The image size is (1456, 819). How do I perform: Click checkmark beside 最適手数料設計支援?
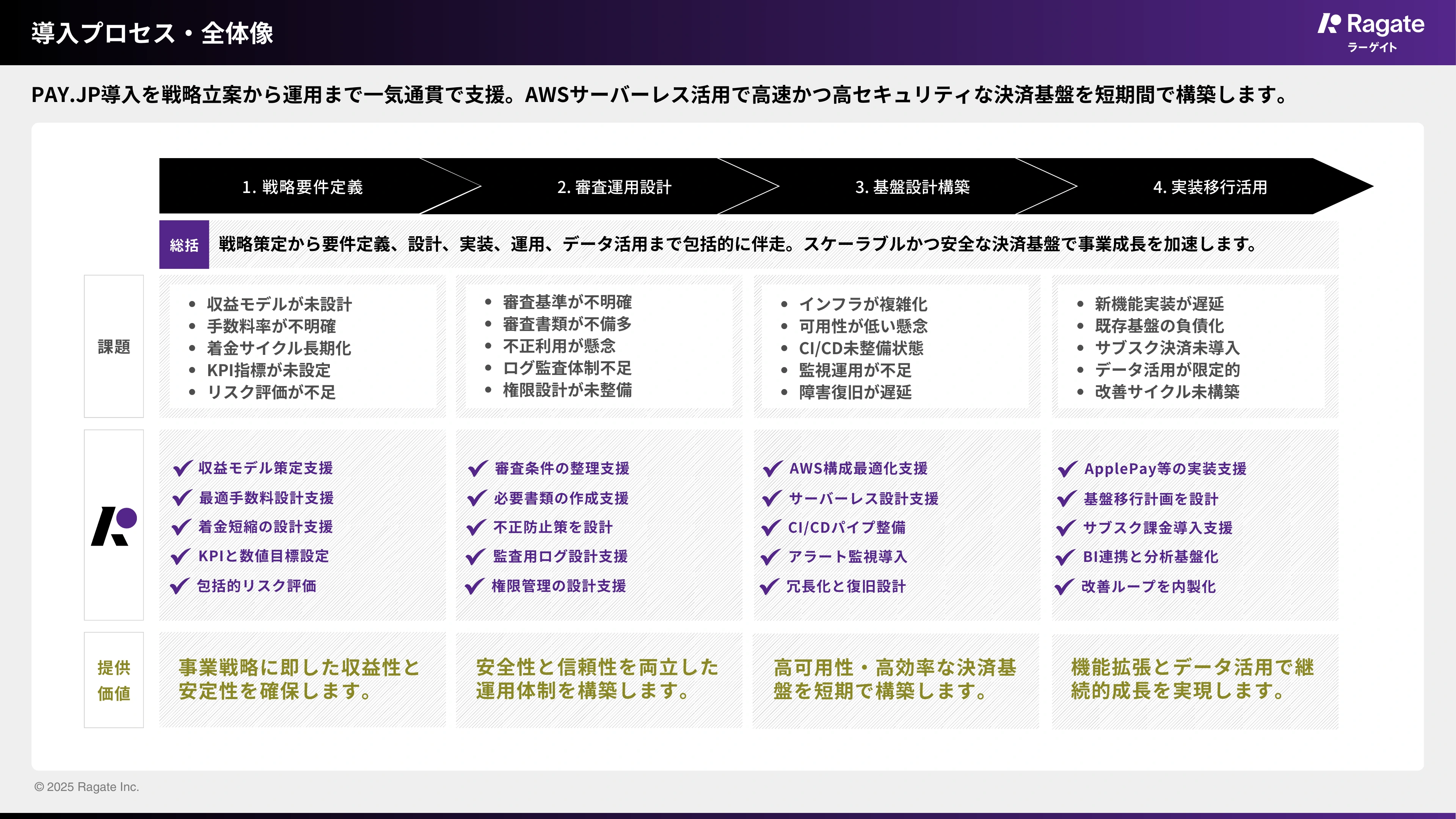182,498
